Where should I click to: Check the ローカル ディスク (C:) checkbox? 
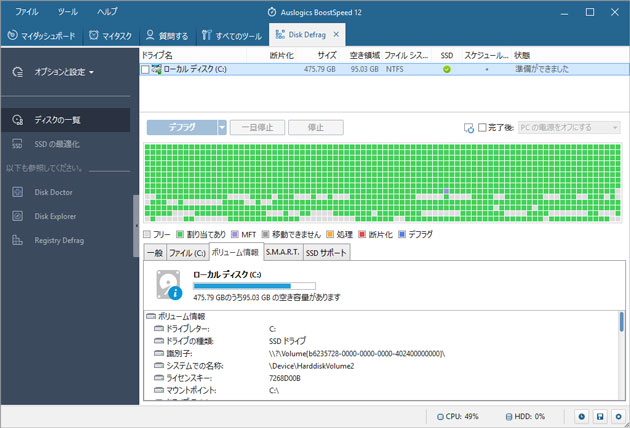(x=146, y=70)
